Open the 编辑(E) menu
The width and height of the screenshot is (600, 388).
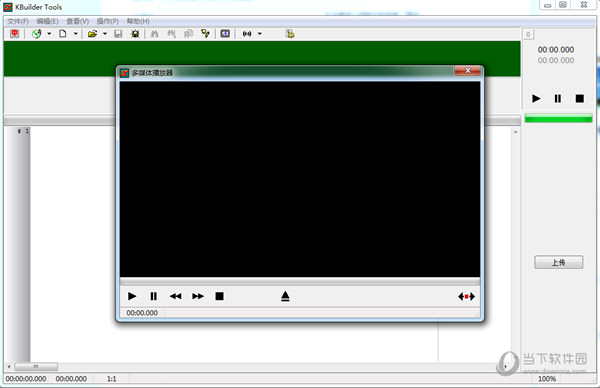coord(47,21)
